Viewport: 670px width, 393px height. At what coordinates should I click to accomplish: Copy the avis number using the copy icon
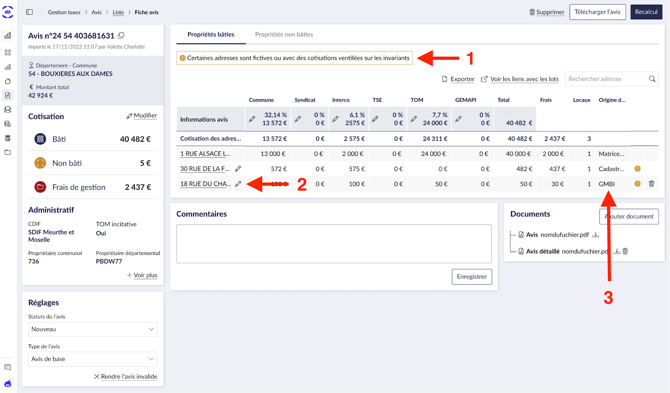tap(121, 36)
